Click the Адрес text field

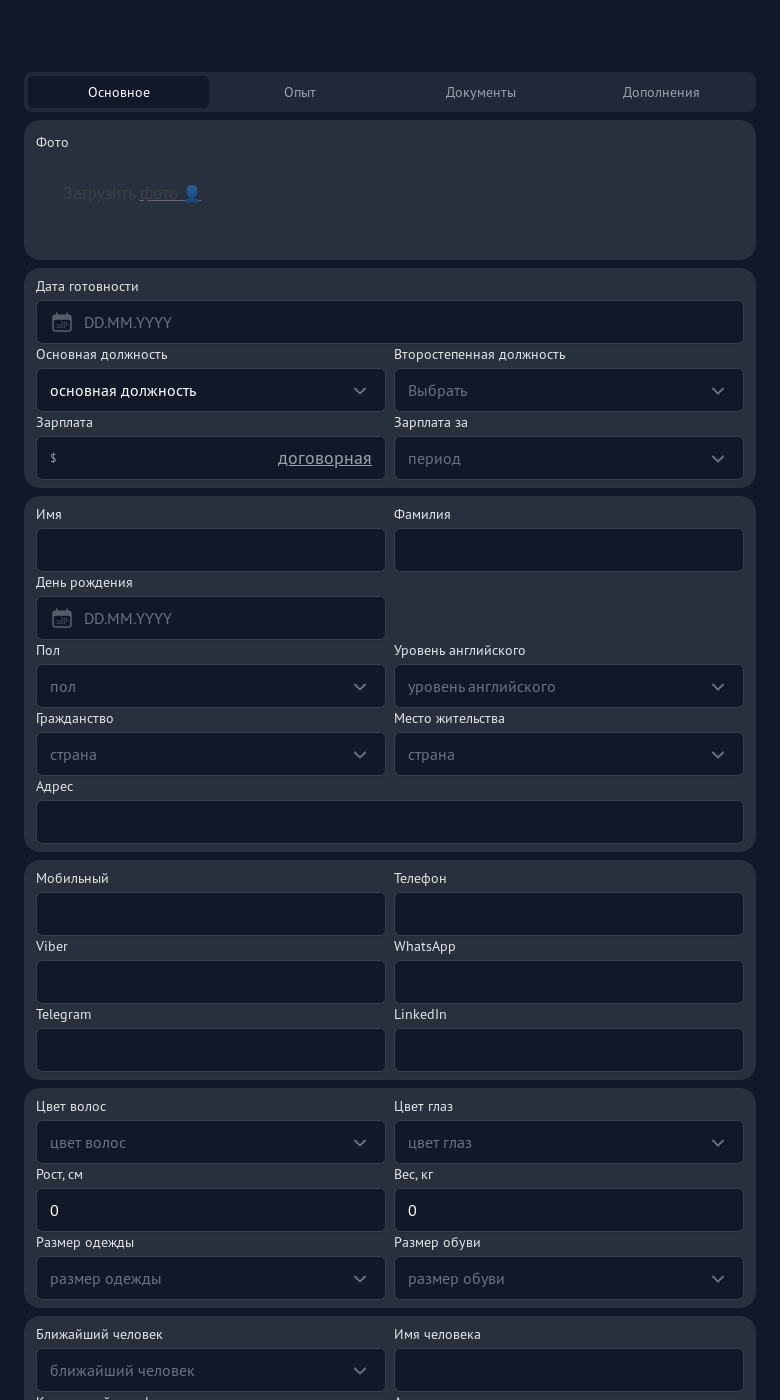click(390, 822)
